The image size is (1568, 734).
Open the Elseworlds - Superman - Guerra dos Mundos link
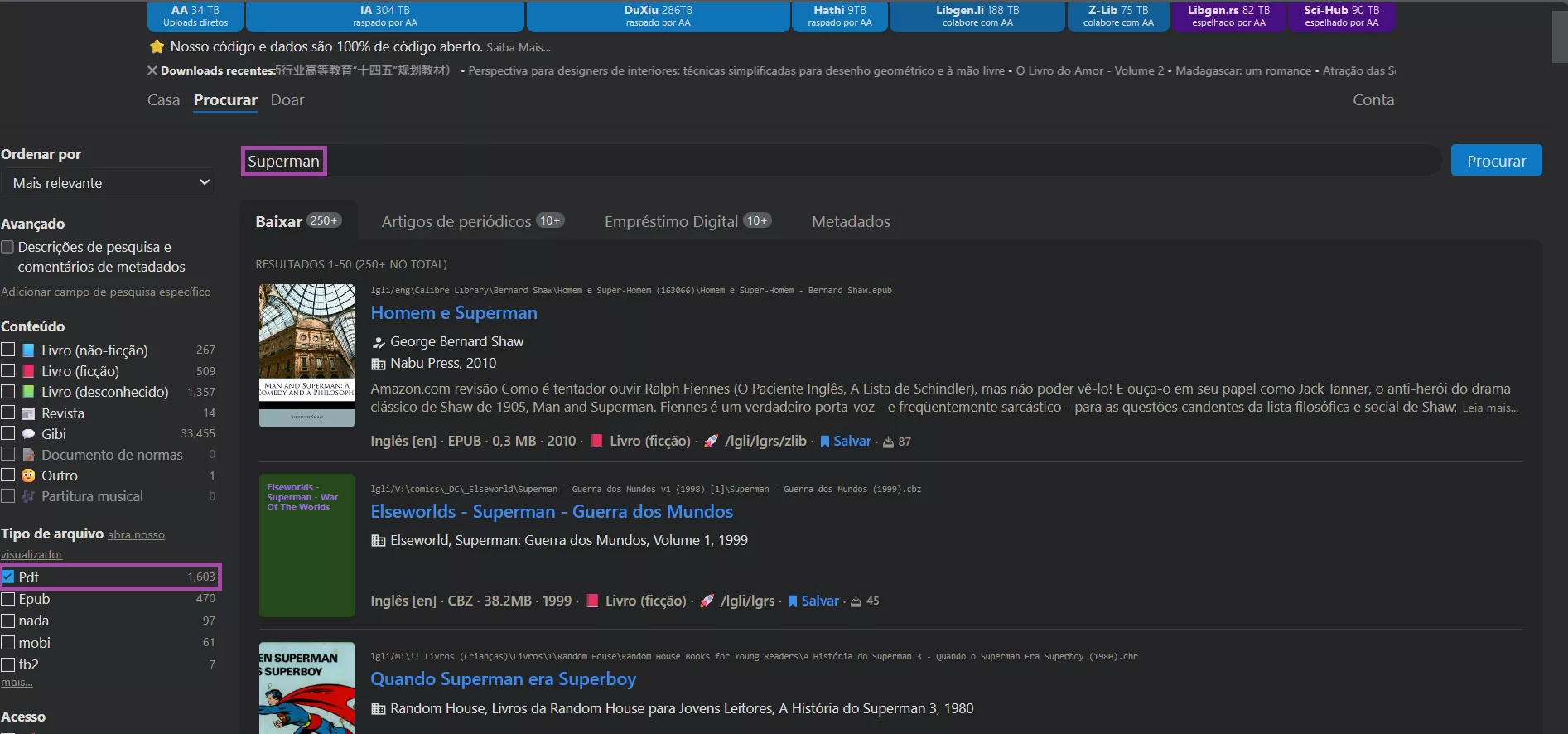552,512
